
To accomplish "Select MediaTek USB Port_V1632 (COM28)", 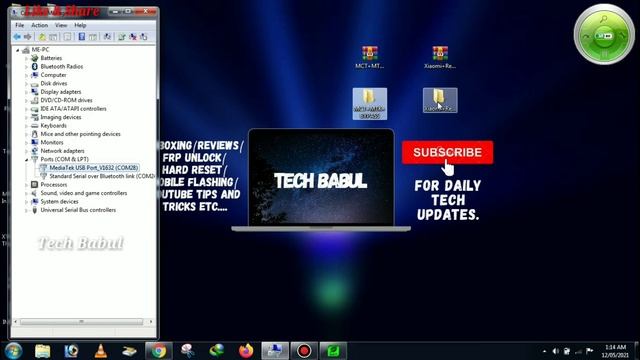I will (x=93, y=168).
